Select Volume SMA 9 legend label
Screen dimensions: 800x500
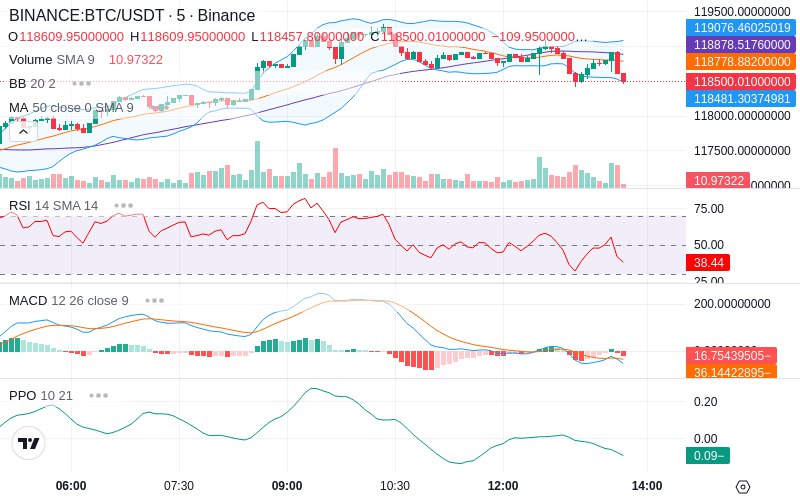pos(52,60)
